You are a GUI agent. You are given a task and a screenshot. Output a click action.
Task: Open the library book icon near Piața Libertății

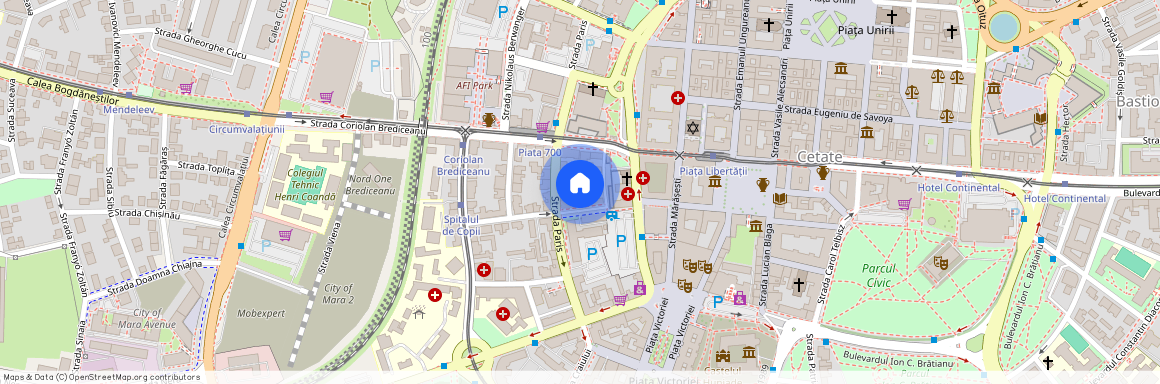click(779, 198)
